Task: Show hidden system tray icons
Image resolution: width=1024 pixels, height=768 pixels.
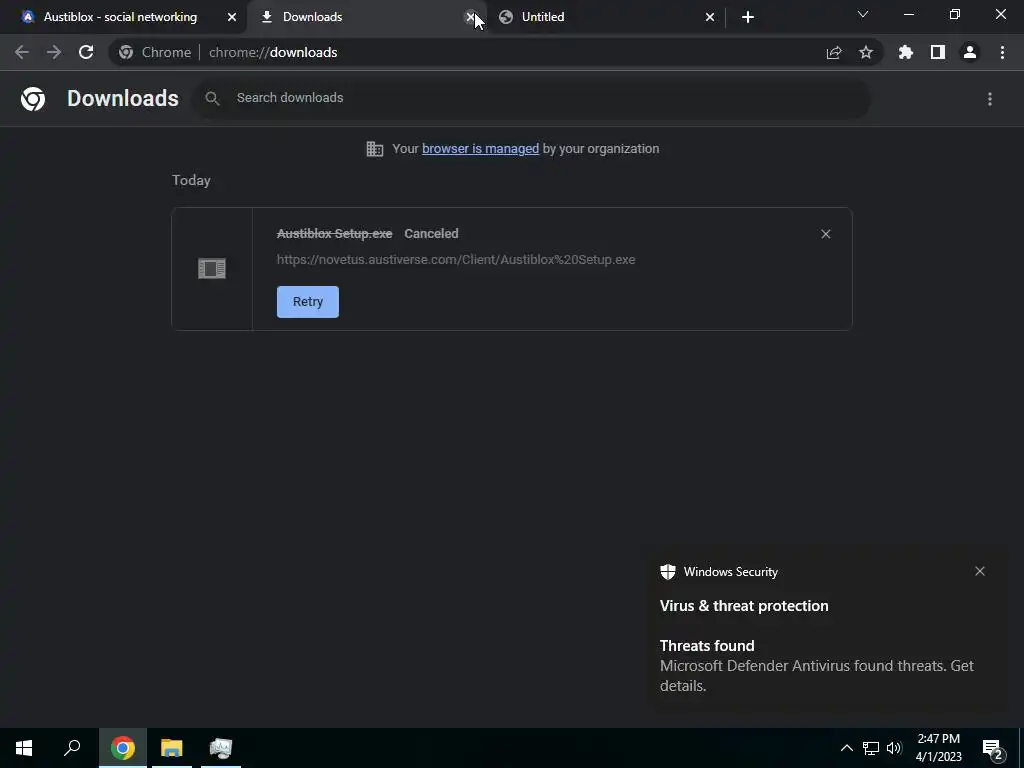Action: [846, 748]
